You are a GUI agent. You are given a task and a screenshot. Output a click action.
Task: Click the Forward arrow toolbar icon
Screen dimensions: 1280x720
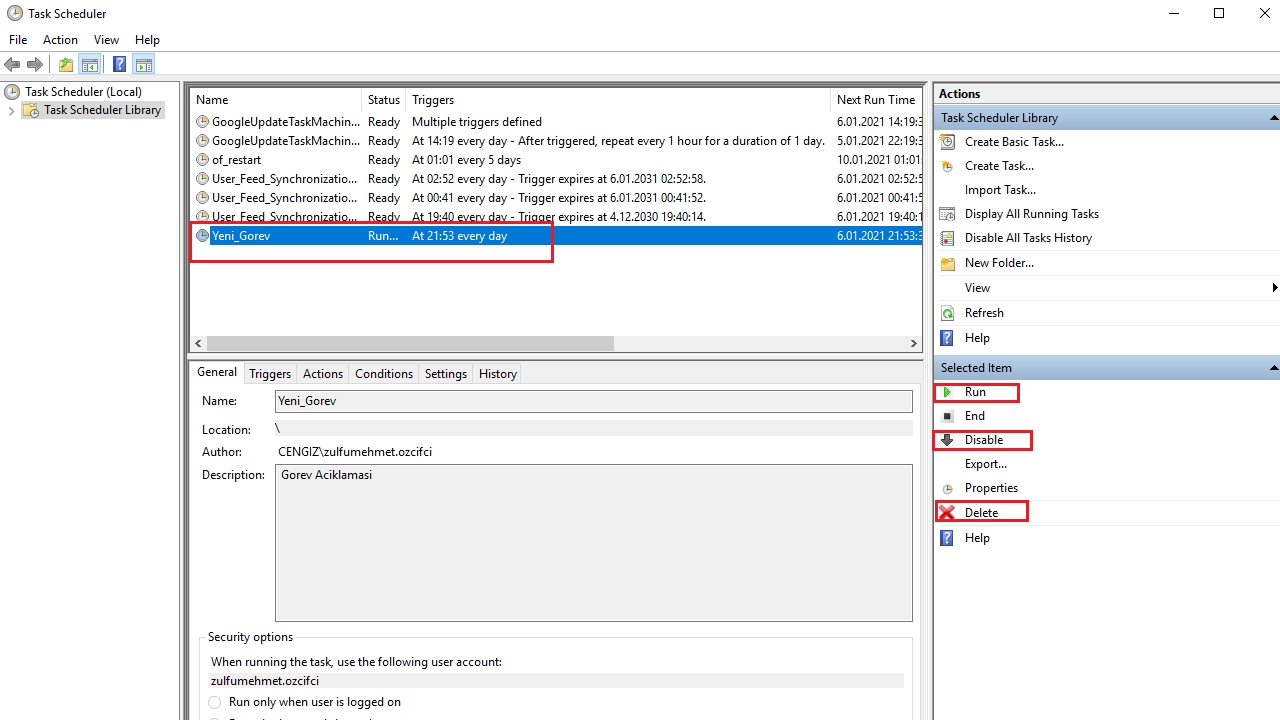[x=35, y=65]
